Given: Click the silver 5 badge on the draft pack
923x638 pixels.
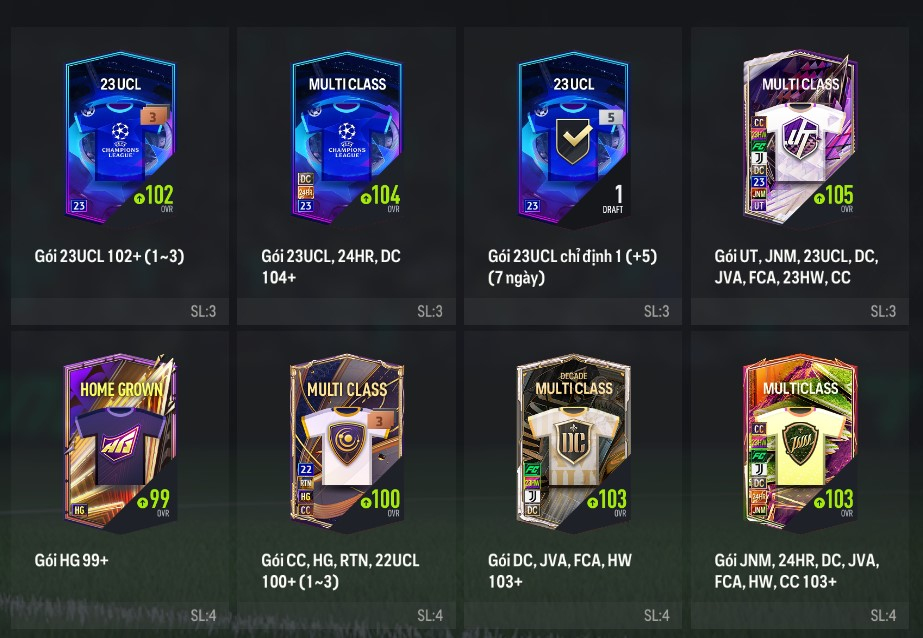Looking at the screenshot, I should [610, 117].
